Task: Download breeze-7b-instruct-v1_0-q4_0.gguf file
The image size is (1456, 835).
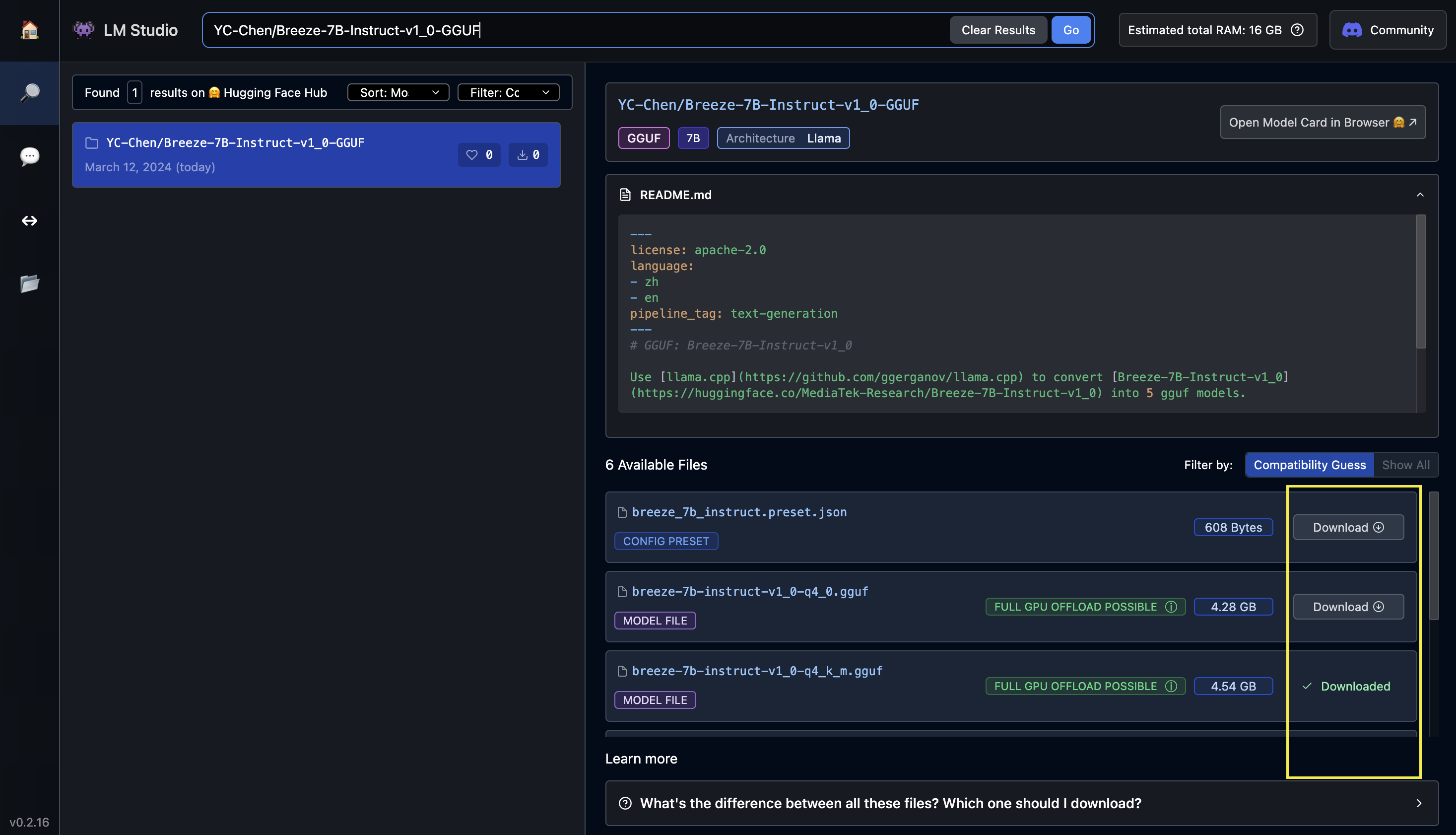Action: point(1348,607)
